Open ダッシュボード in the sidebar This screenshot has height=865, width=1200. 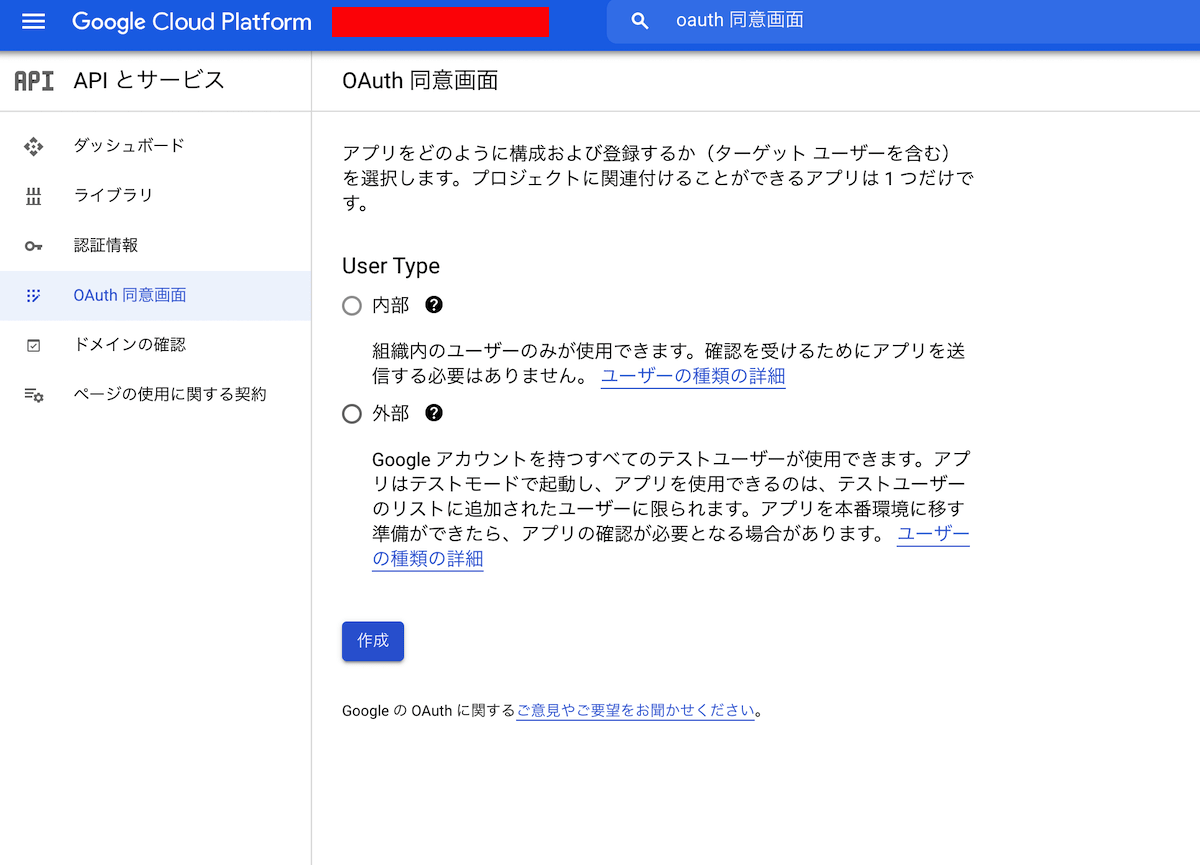155,146
